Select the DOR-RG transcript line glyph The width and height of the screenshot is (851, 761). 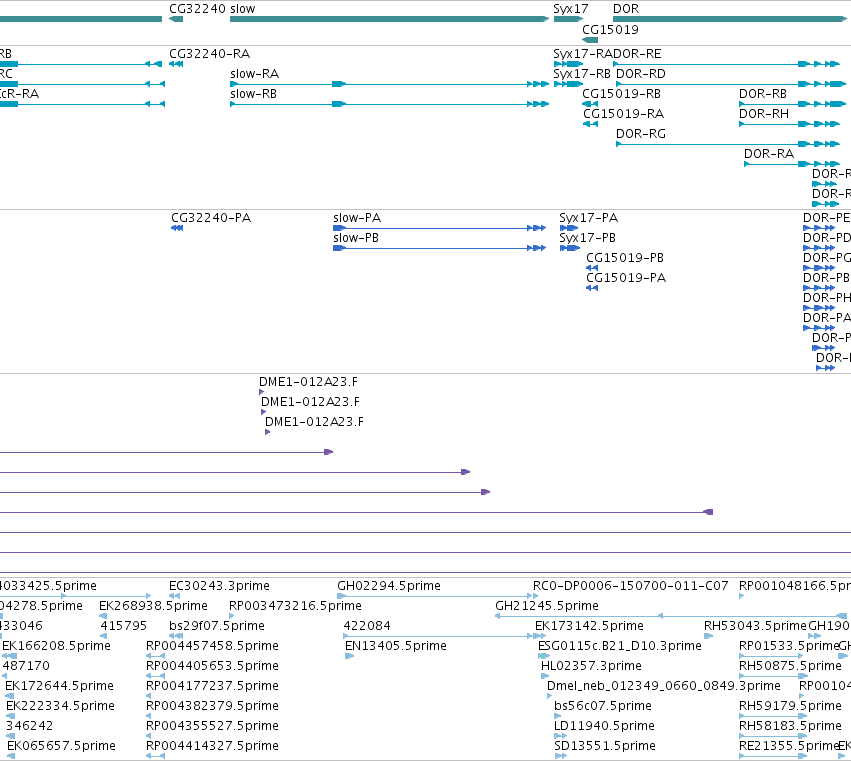728,144
